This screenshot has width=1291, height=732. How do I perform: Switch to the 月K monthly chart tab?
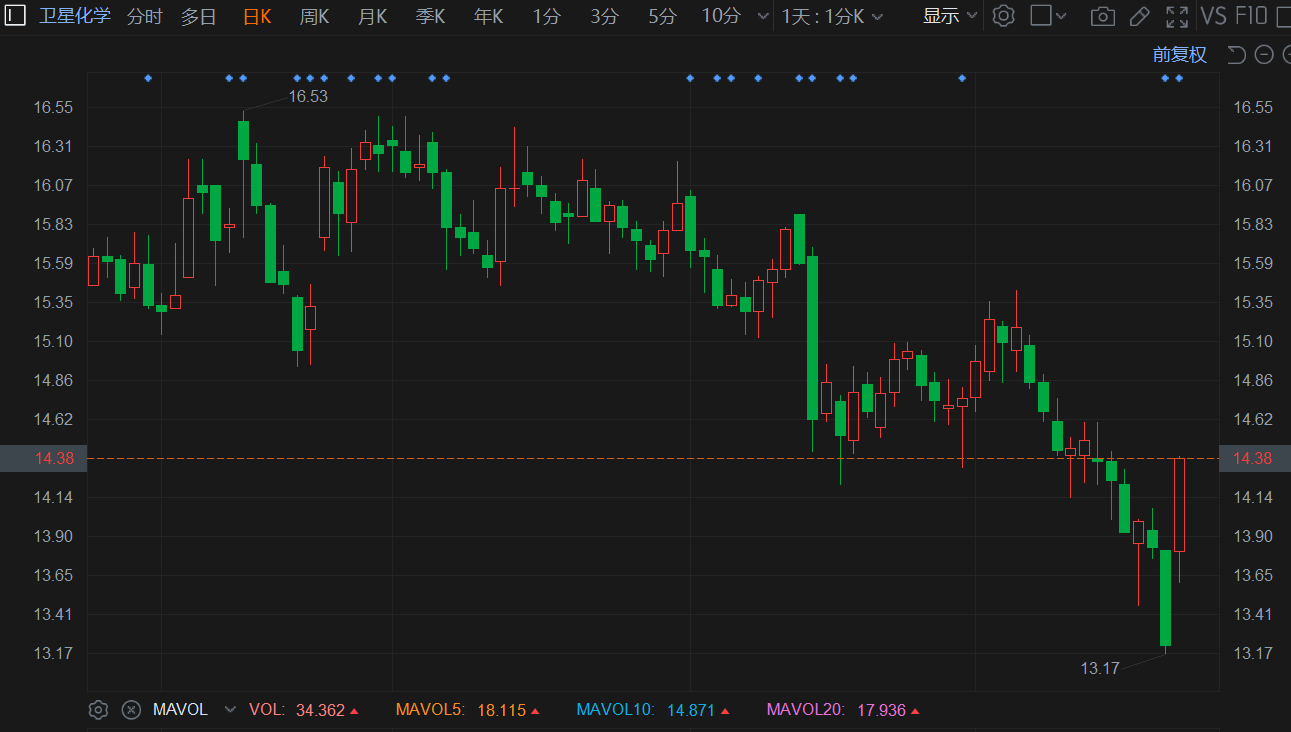[372, 16]
